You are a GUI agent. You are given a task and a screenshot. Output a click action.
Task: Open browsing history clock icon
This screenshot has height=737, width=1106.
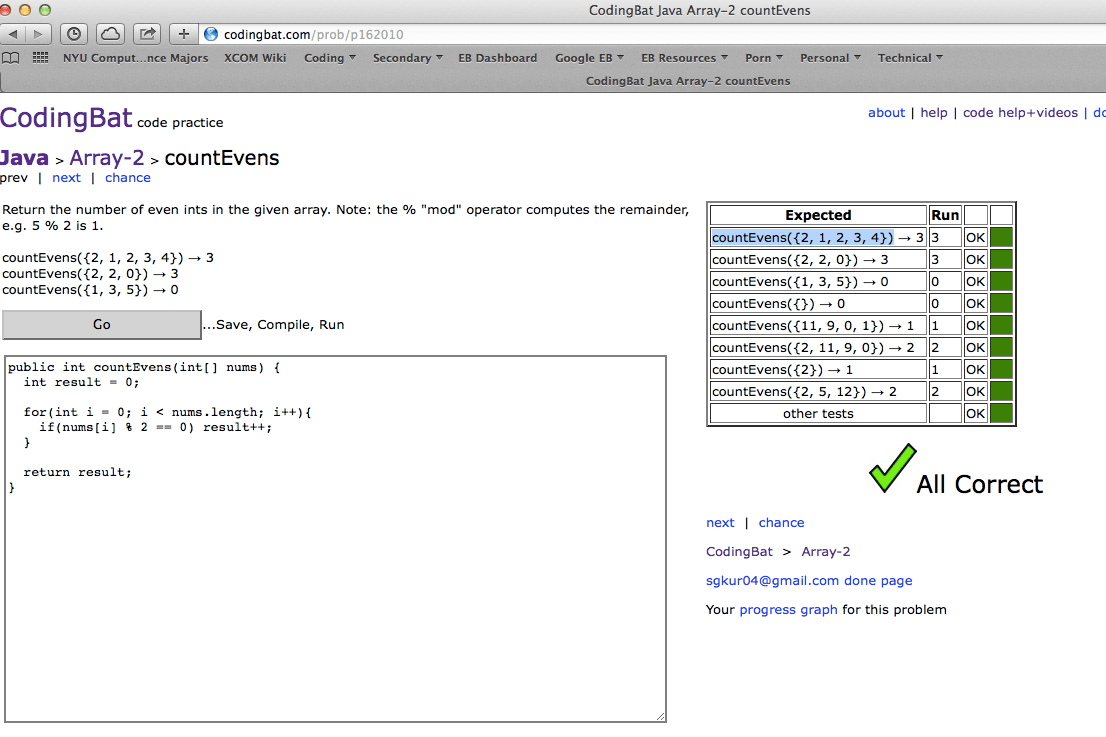pos(74,34)
